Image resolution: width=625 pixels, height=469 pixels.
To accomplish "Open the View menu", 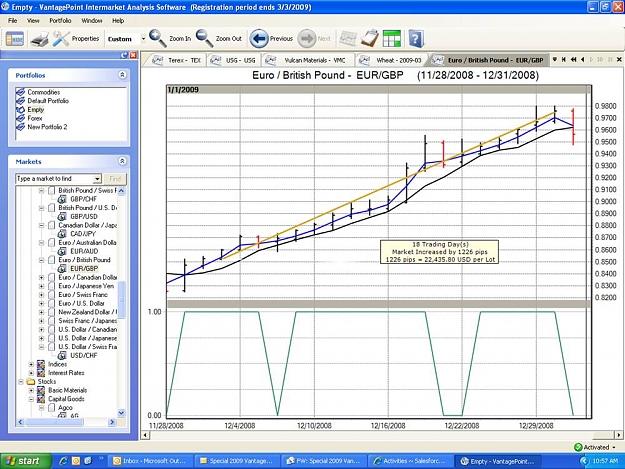I will [x=33, y=21].
